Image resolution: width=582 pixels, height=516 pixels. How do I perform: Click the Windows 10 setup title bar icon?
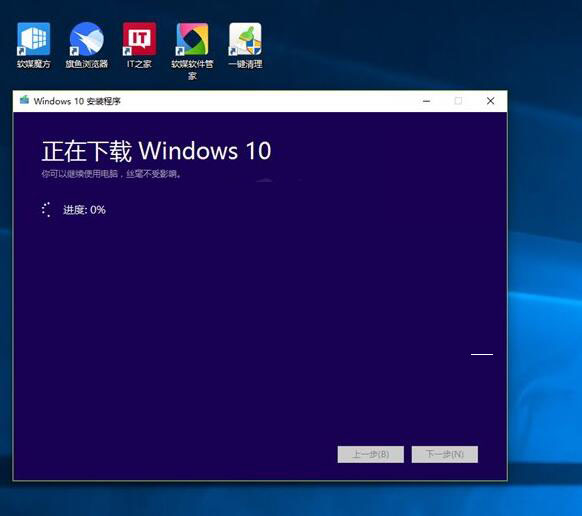tap(24, 100)
